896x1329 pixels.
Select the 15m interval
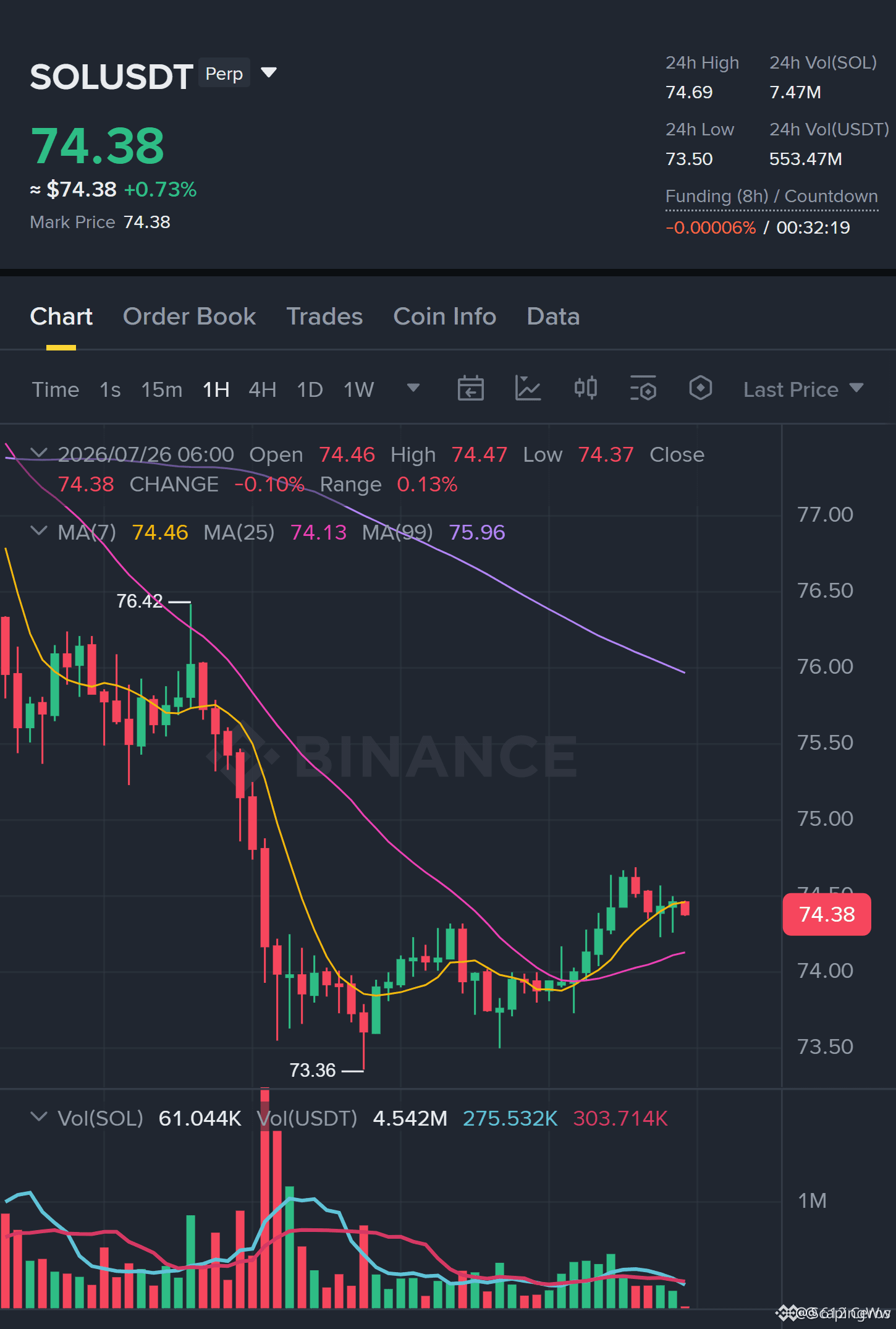[x=162, y=389]
